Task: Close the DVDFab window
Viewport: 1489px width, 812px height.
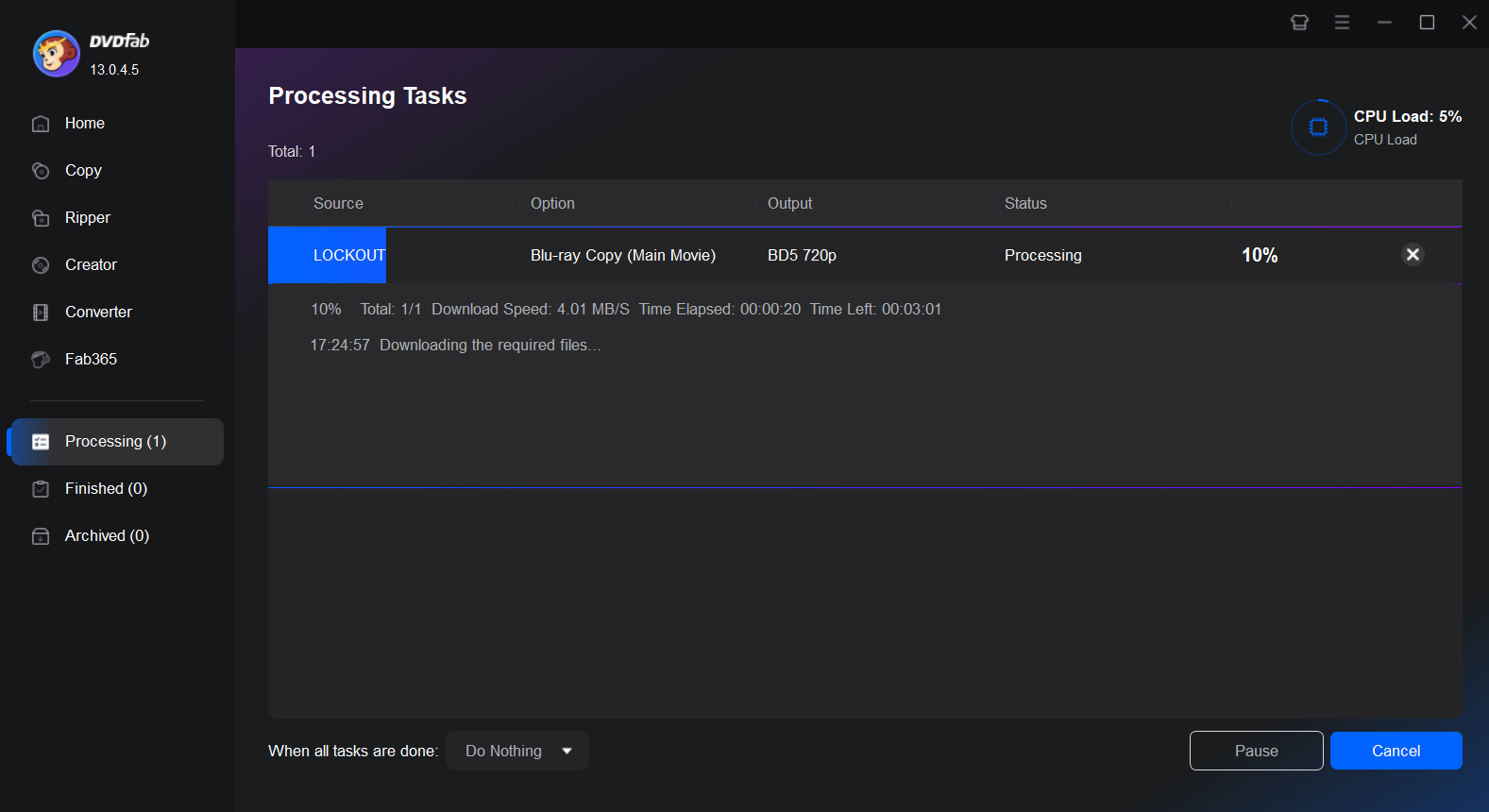Action: [1469, 23]
